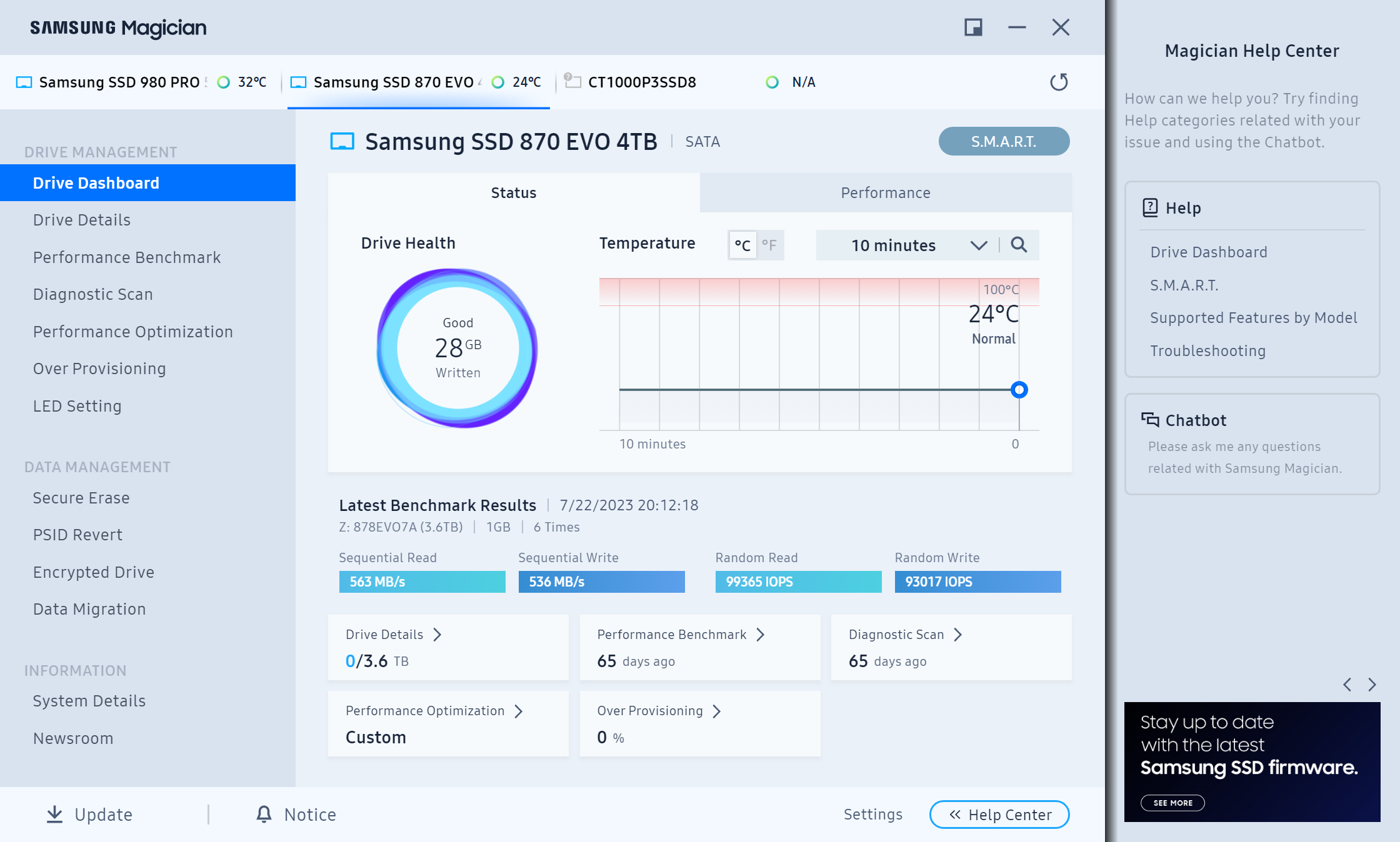
Task: Click the 0/3.6 TB usage value
Action: click(377, 661)
